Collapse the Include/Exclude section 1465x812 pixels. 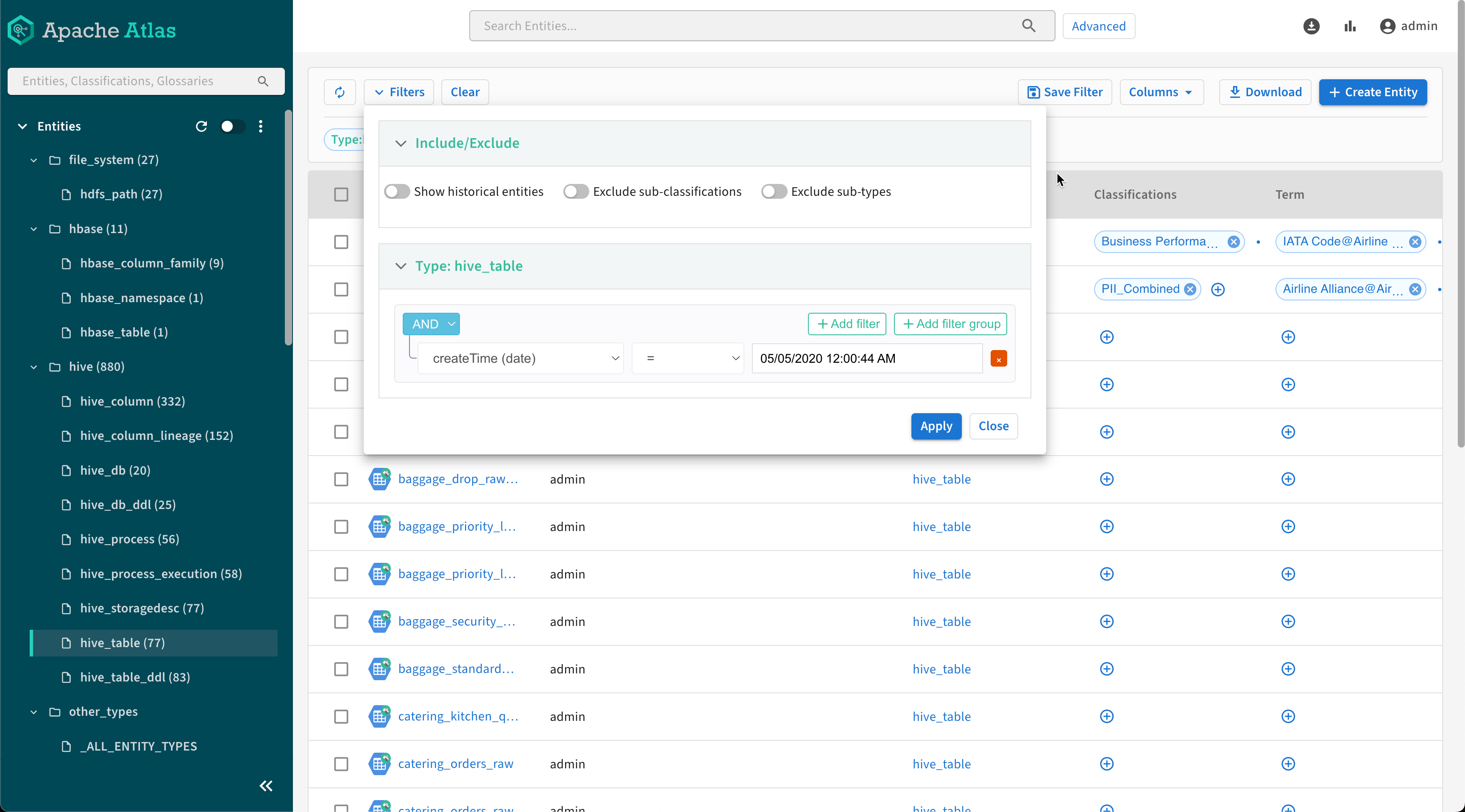coord(400,143)
